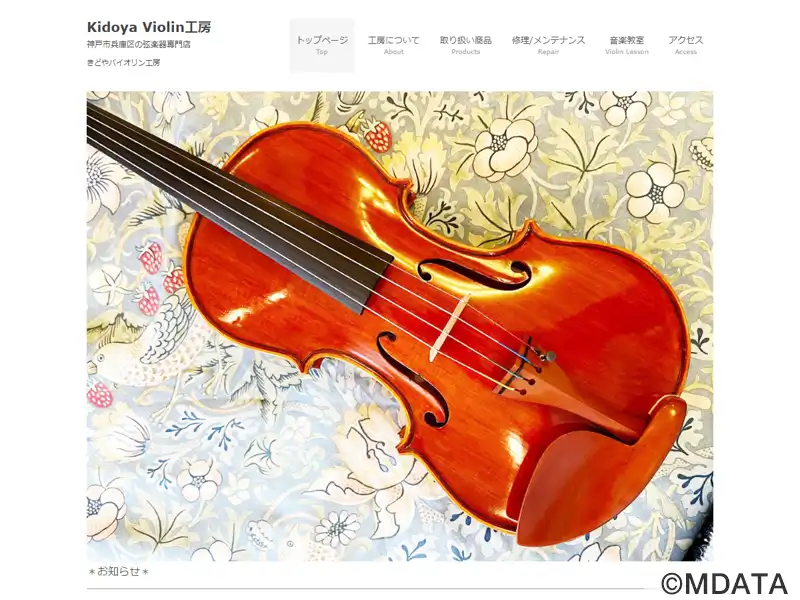Select the トップページ Top menu item
Viewport: 800px width, 600px height.
(322, 45)
